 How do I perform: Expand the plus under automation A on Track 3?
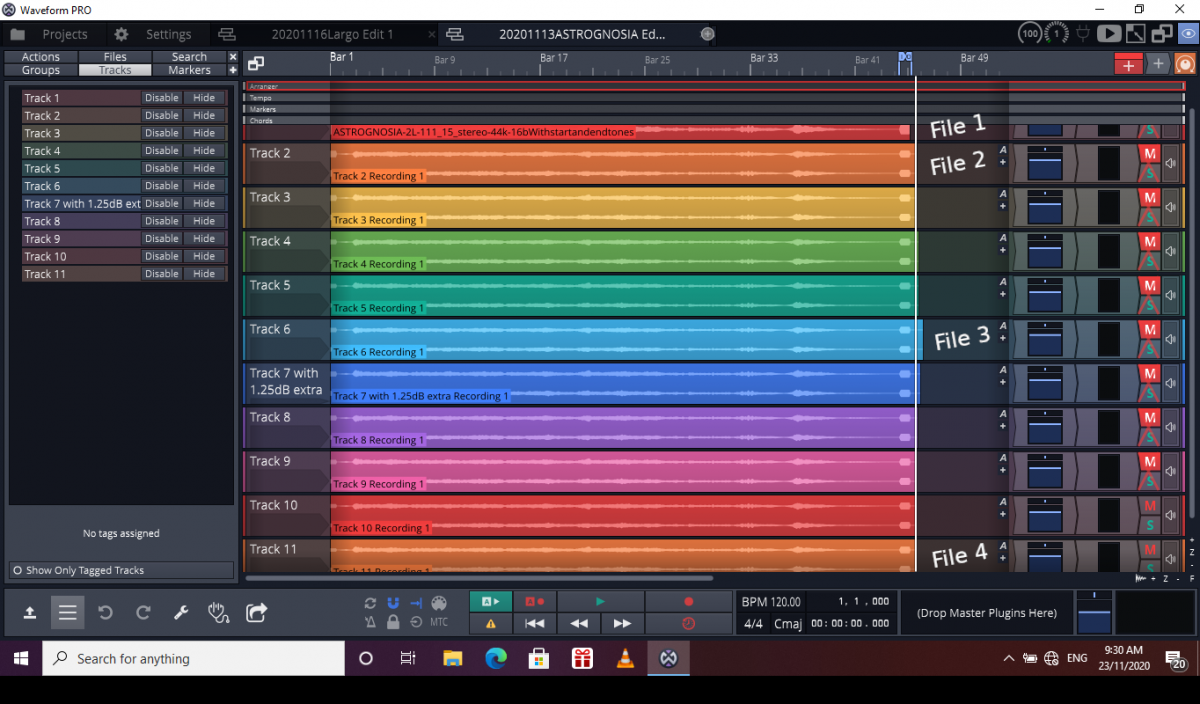1003,206
